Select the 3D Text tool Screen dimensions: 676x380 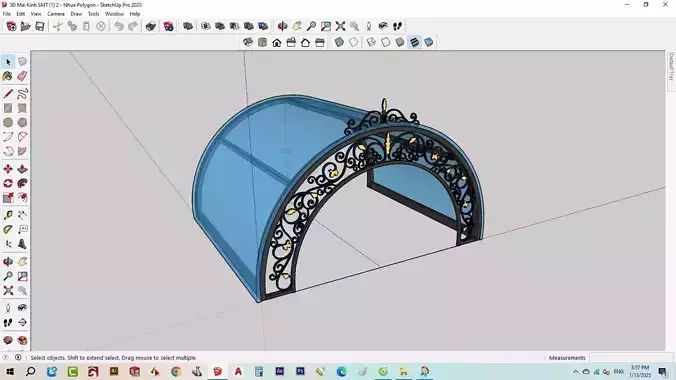pyautogui.click(x=22, y=244)
